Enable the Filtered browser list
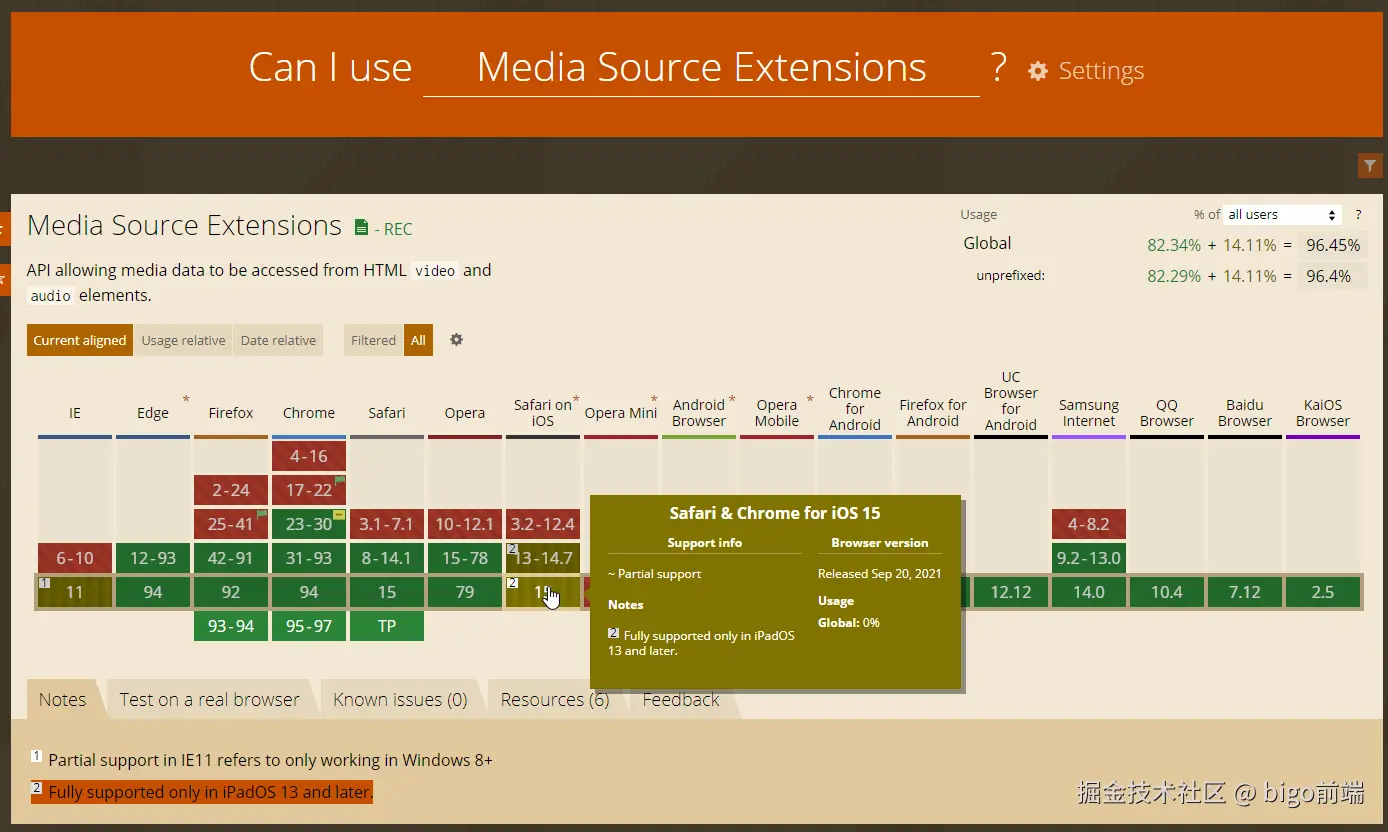The height and width of the screenshot is (832, 1388). click(372, 340)
